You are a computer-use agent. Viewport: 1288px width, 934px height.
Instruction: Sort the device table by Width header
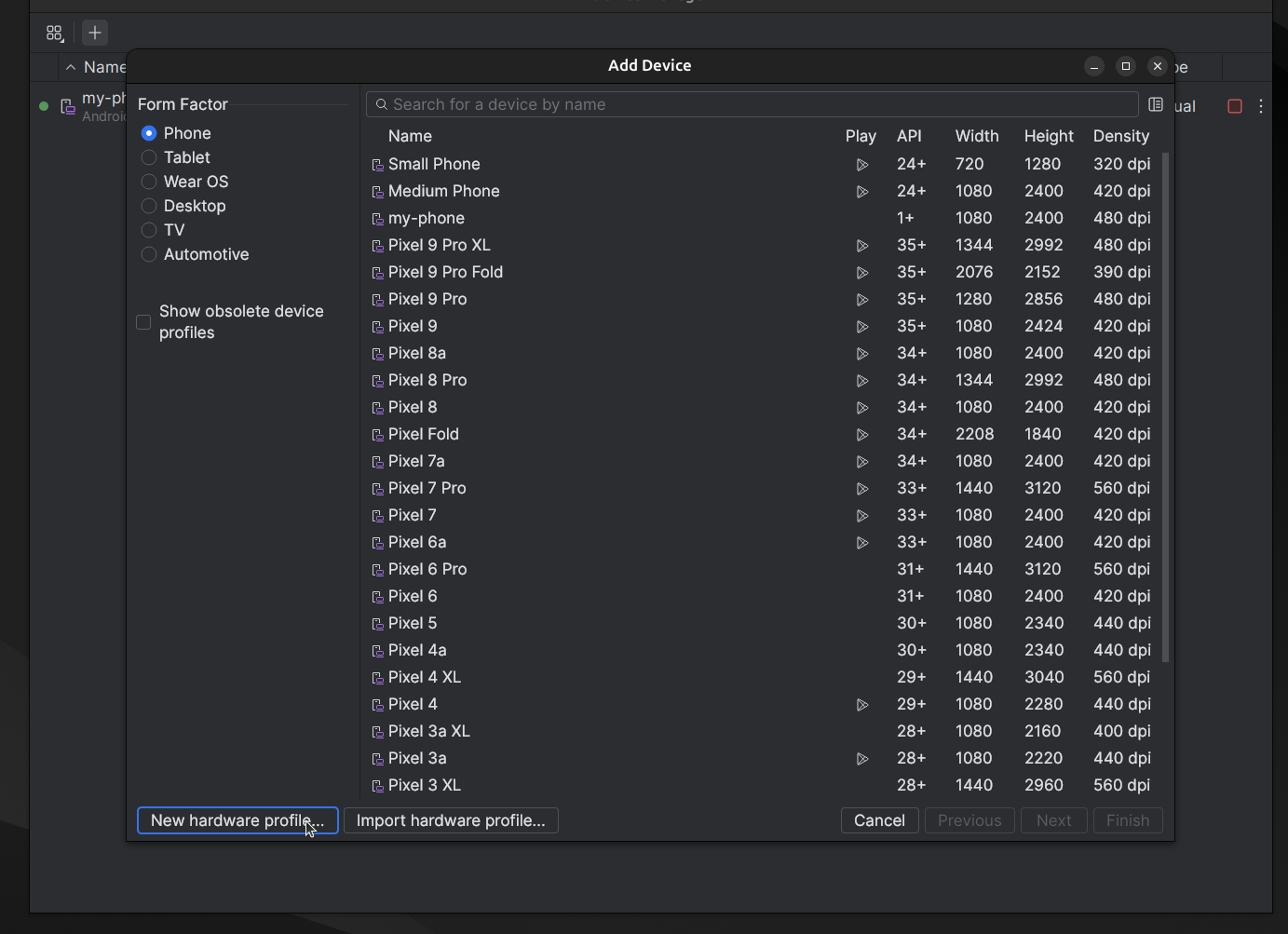977,136
